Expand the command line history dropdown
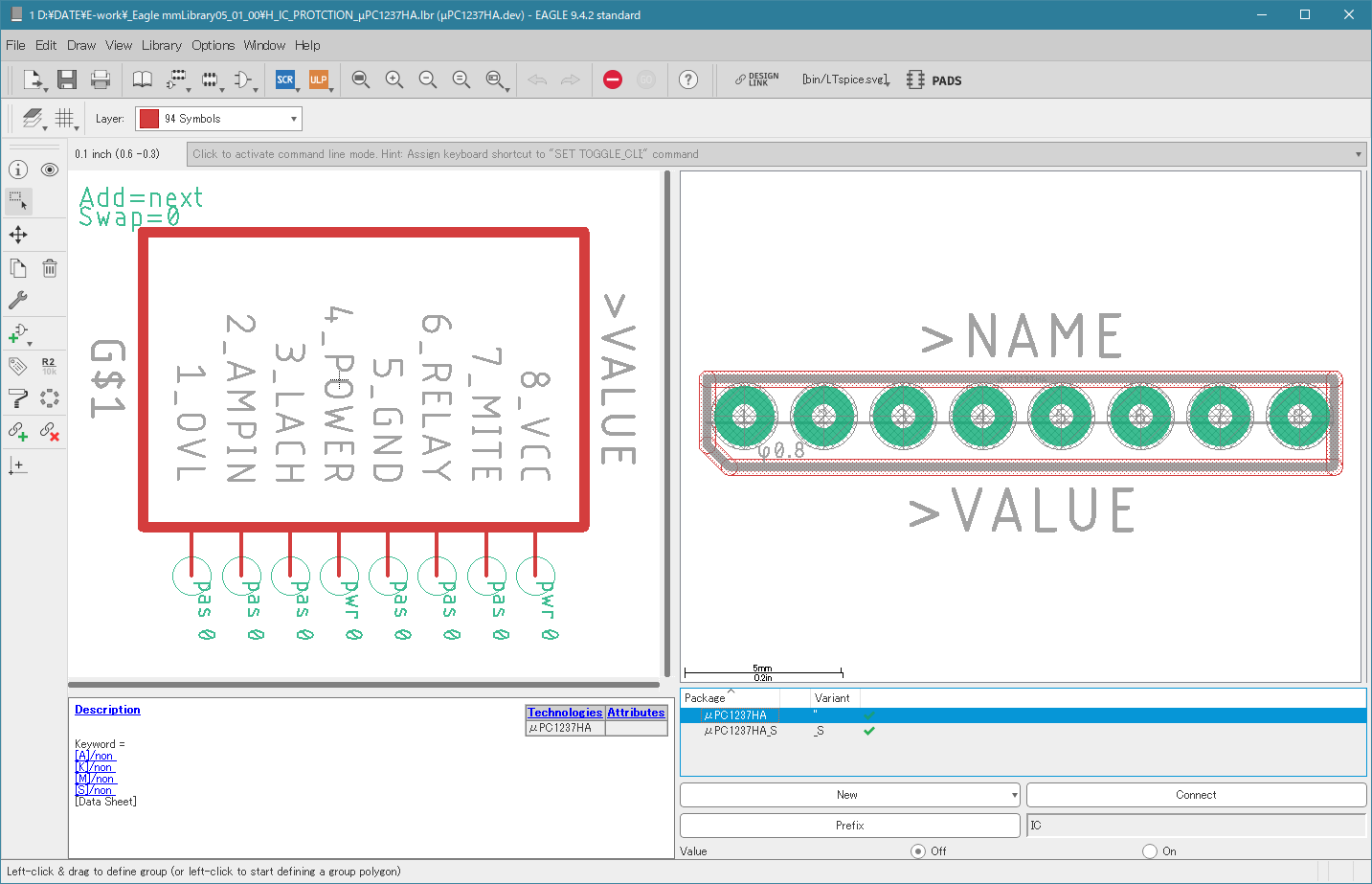The width and height of the screenshot is (1372, 884). 1359,154
